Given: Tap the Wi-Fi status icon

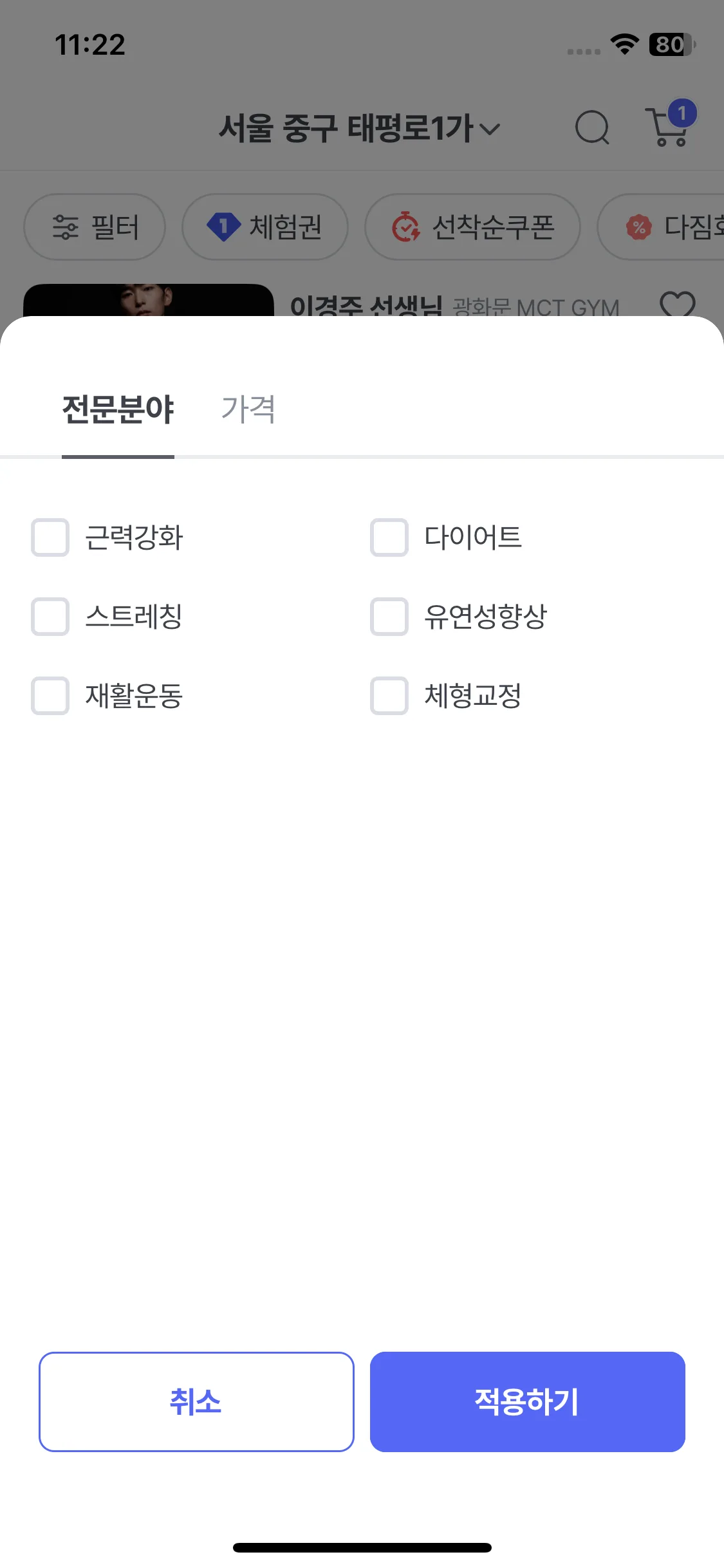Looking at the screenshot, I should pyautogui.click(x=624, y=44).
